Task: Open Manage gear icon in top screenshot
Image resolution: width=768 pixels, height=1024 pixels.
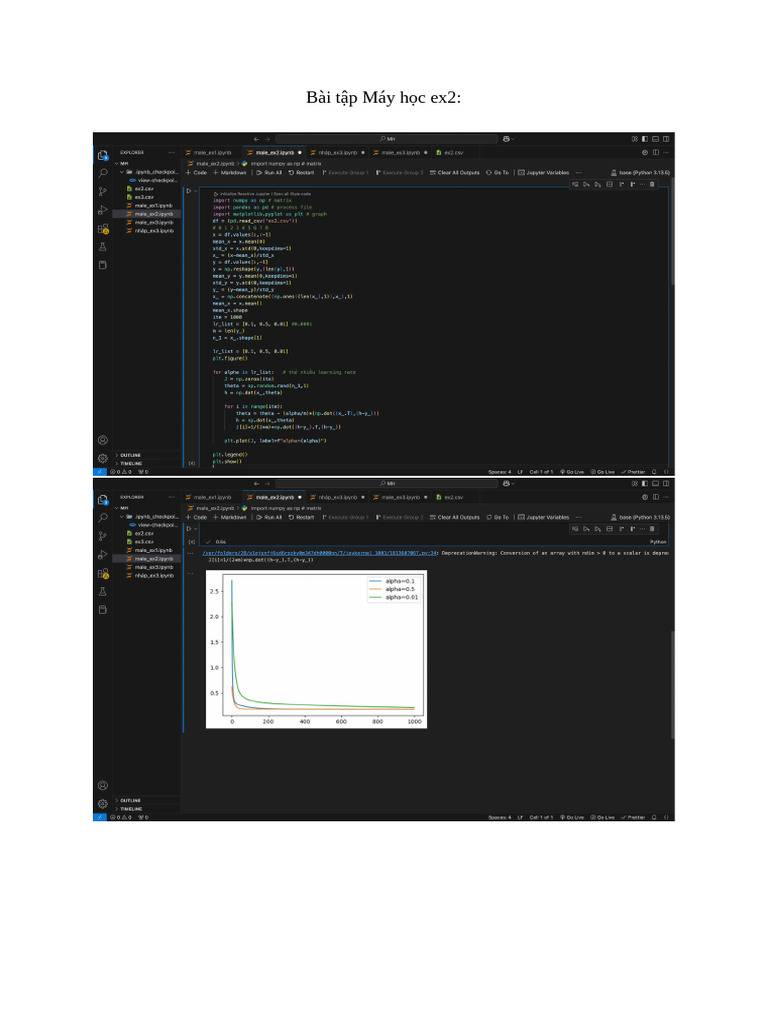Action: (103, 458)
